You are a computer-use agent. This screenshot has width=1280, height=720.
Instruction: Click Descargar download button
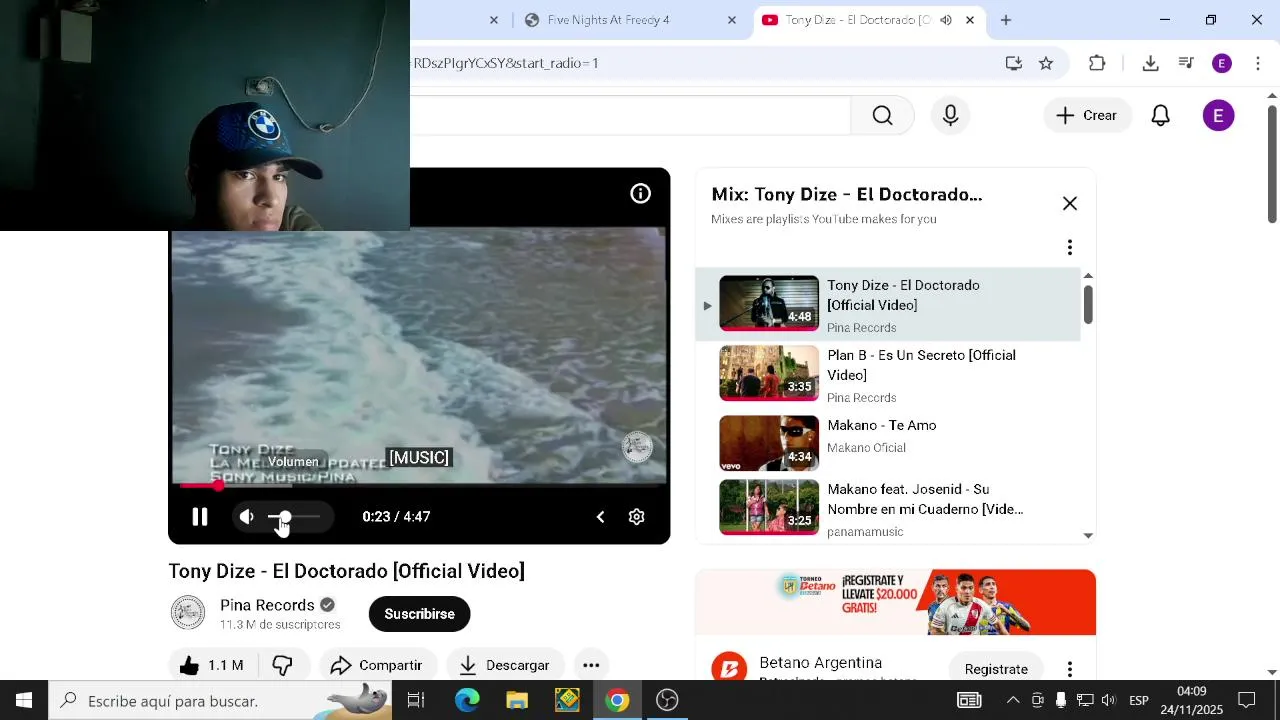[x=504, y=665]
